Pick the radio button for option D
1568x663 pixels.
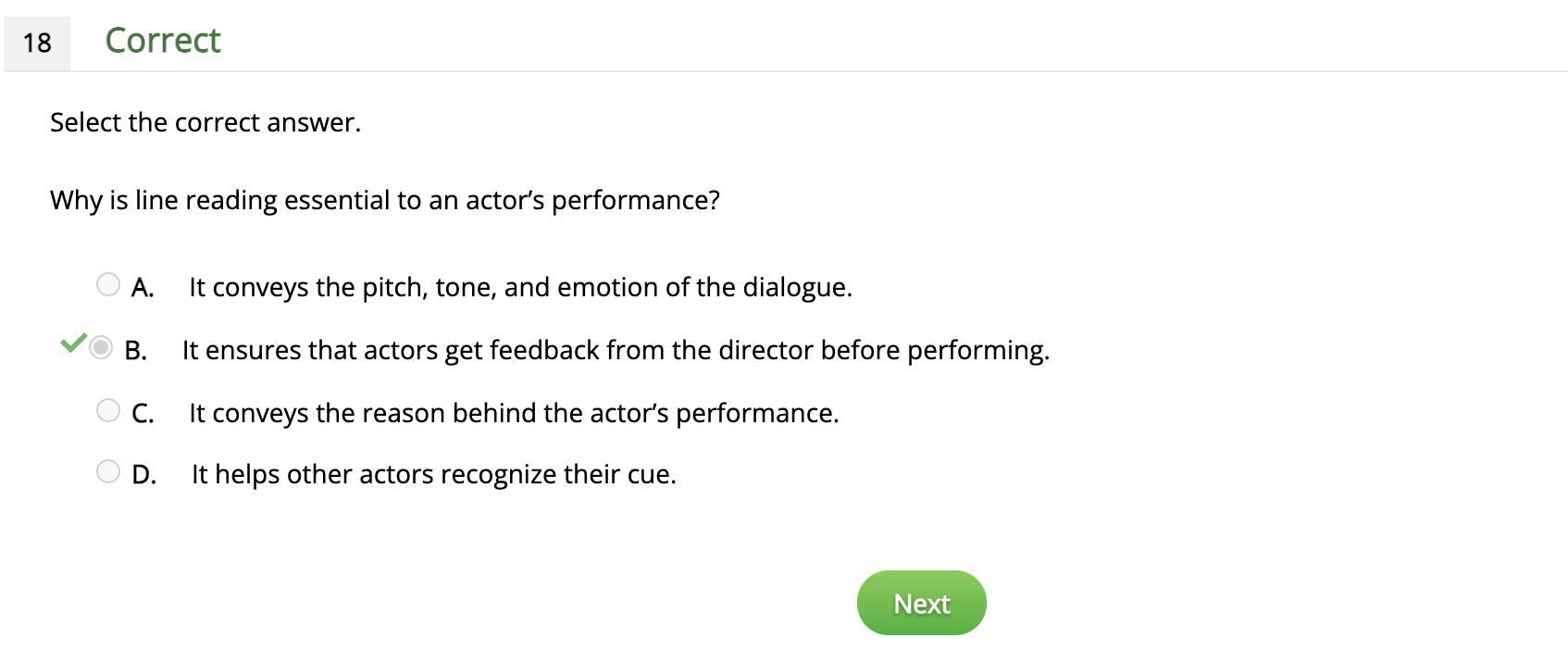[x=108, y=471]
